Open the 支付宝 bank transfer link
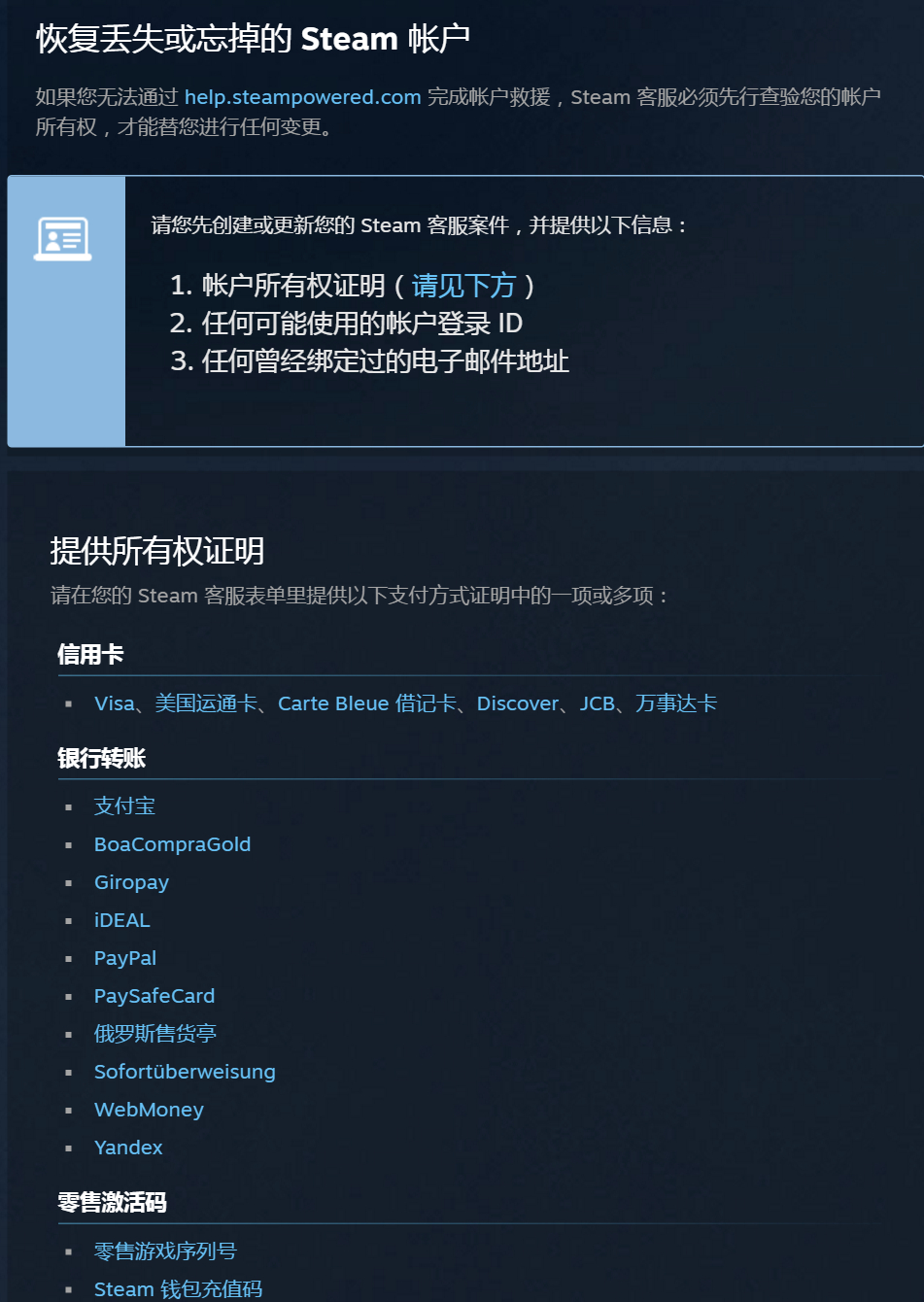Image resolution: width=924 pixels, height=1302 pixels. (x=124, y=805)
